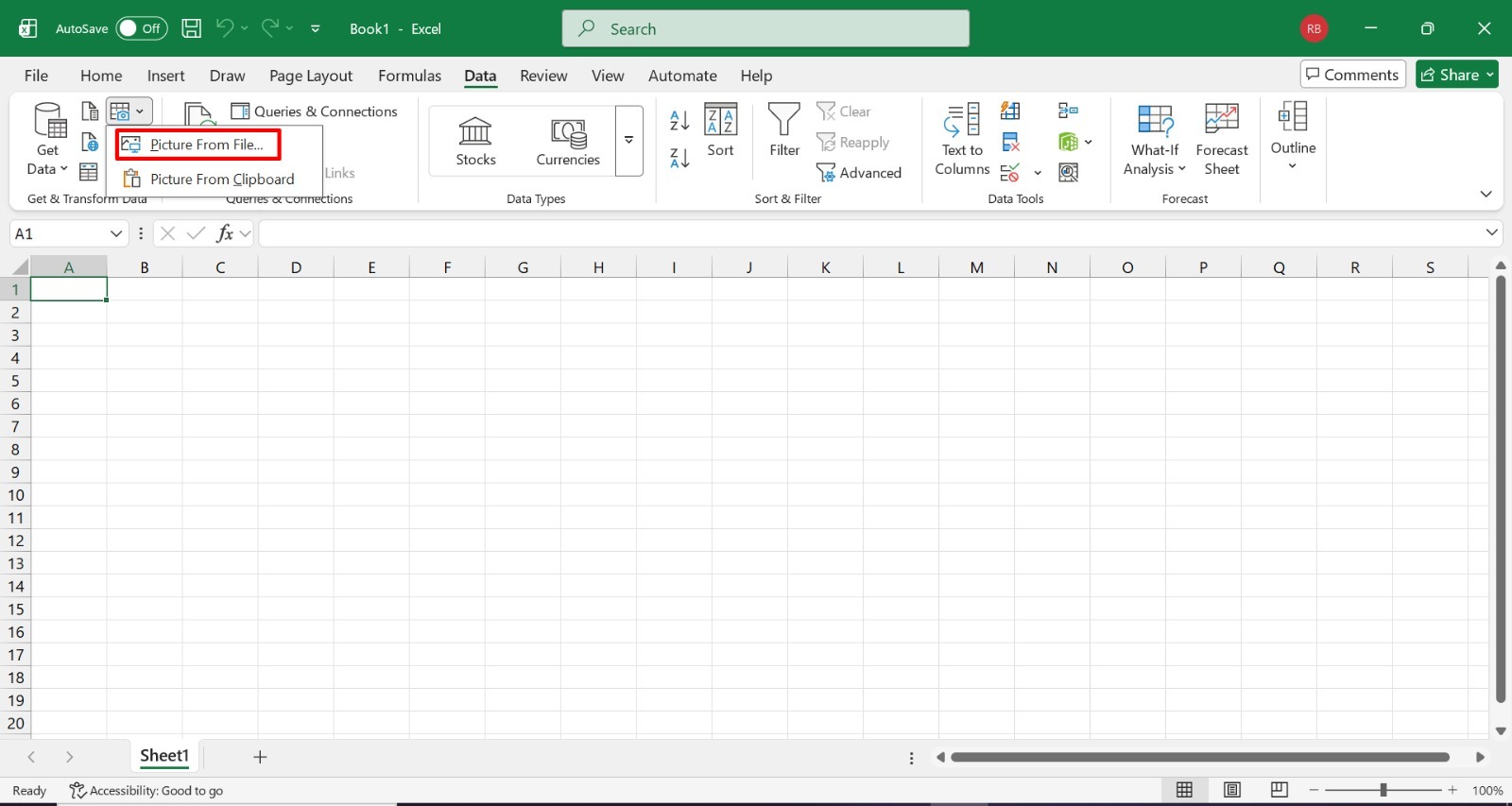Open the Comments pane
This screenshot has width=1512, height=806.
pyautogui.click(x=1352, y=75)
